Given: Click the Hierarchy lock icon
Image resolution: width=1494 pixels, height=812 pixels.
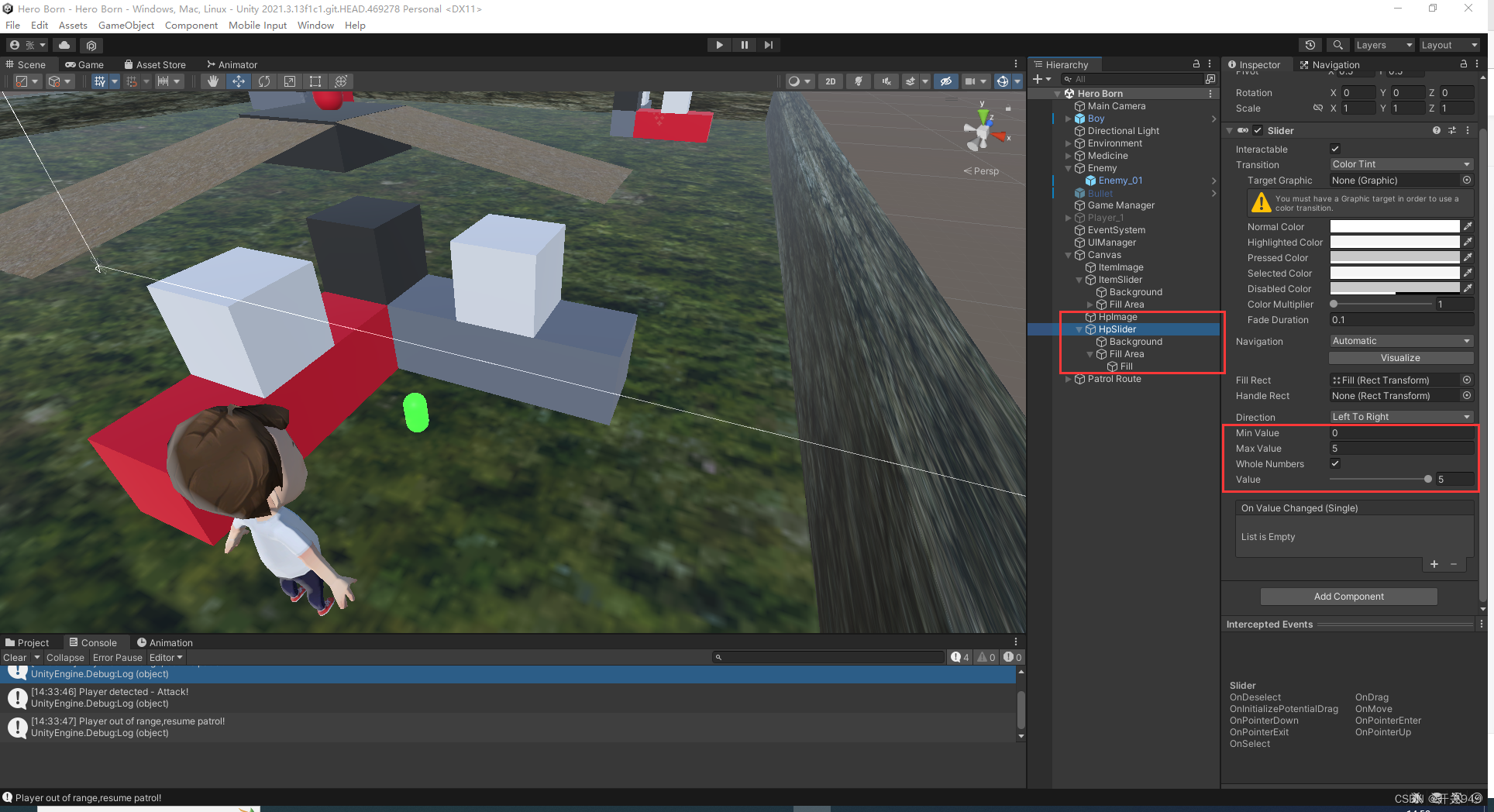Looking at the screenshot, I should click(x=1196, y=64).
